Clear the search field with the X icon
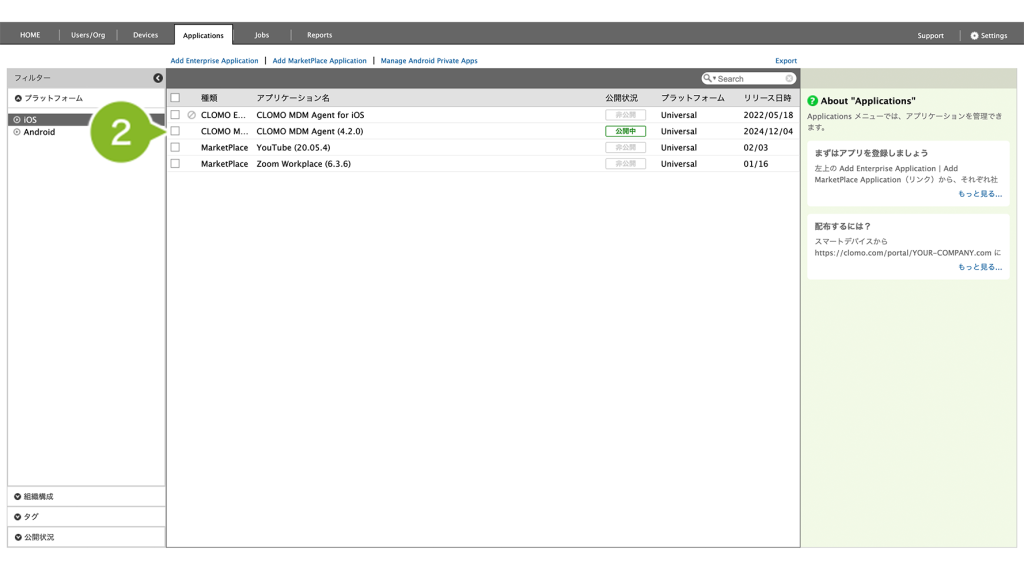 pos(789,78)
